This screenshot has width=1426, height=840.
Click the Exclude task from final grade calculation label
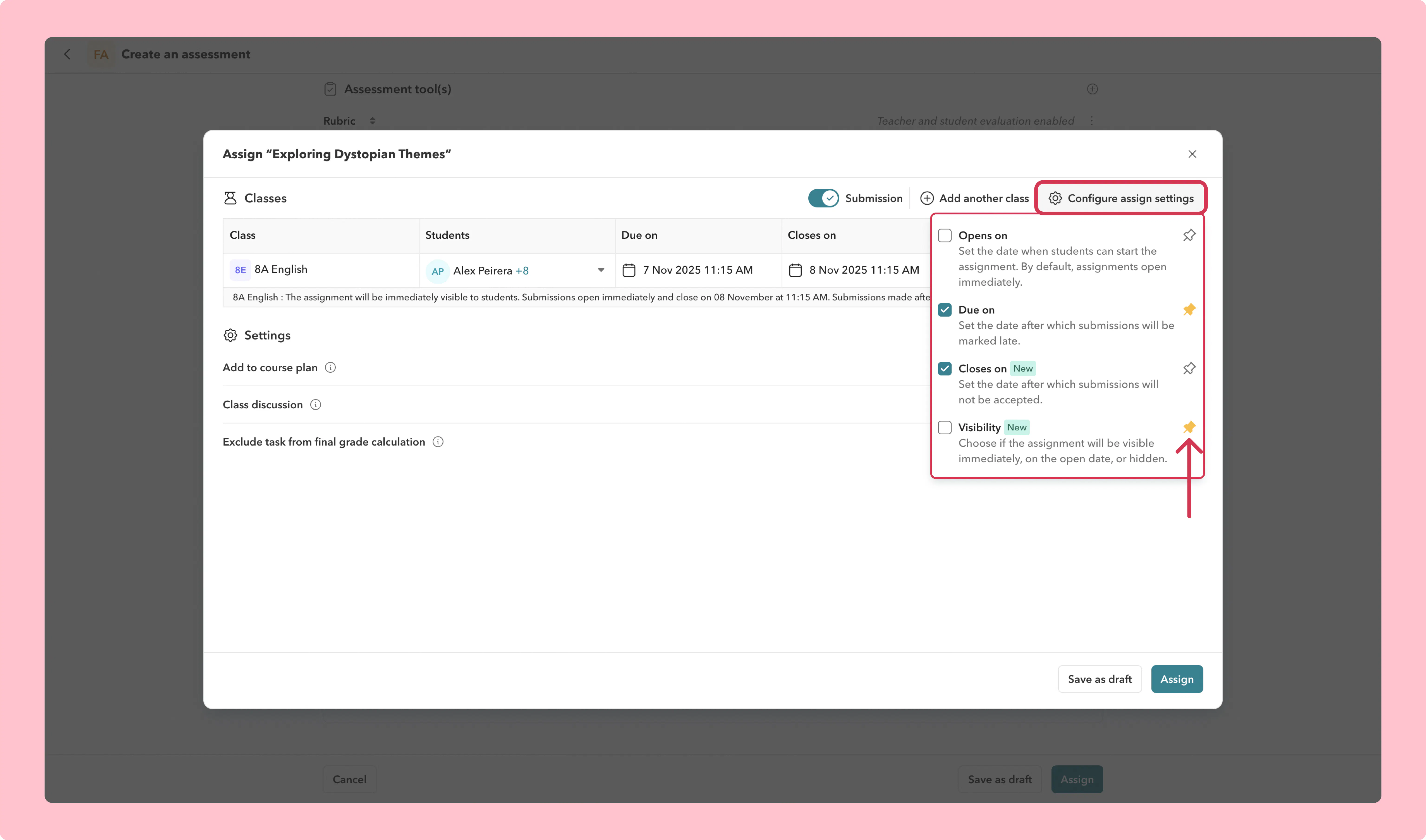coord(324,442)
